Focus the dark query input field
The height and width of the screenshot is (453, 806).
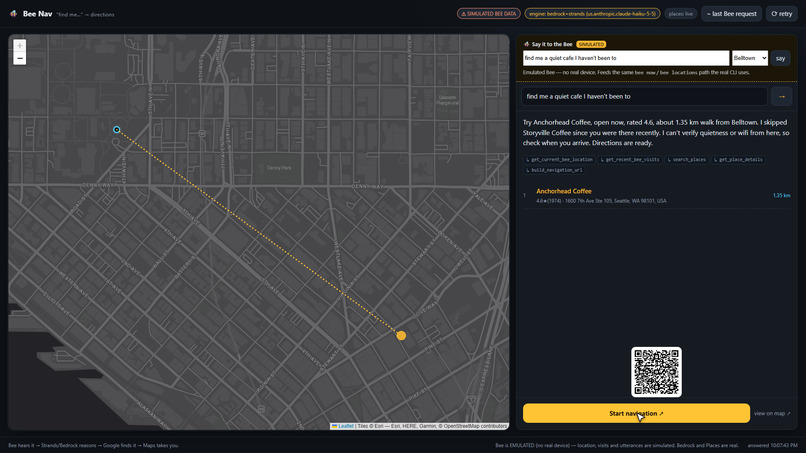(645, 96)
